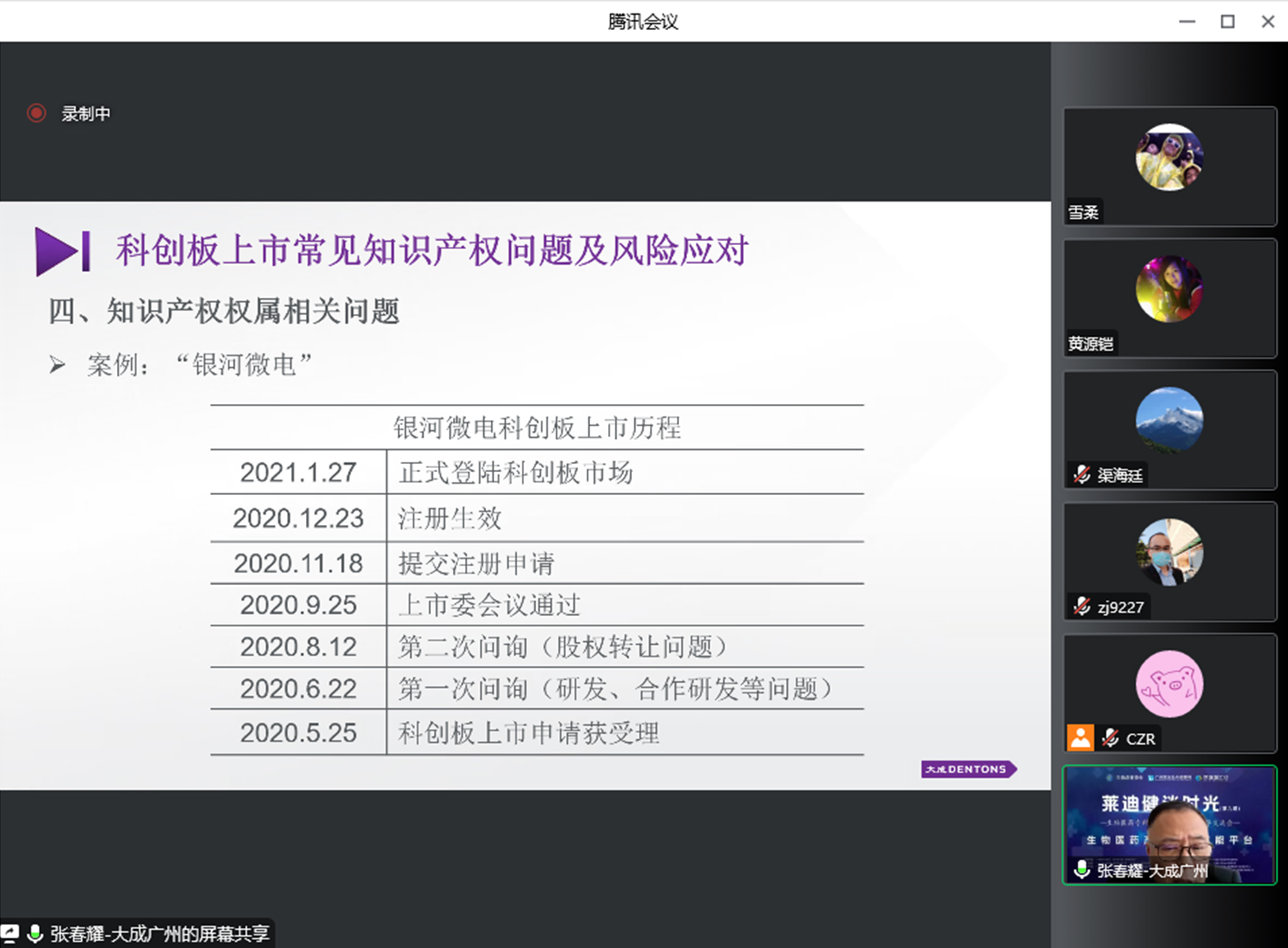Select 黄源铠 participant avatar
Image resolution: width=1288 pixels, height=948 pixels.
click(1169, 289)
